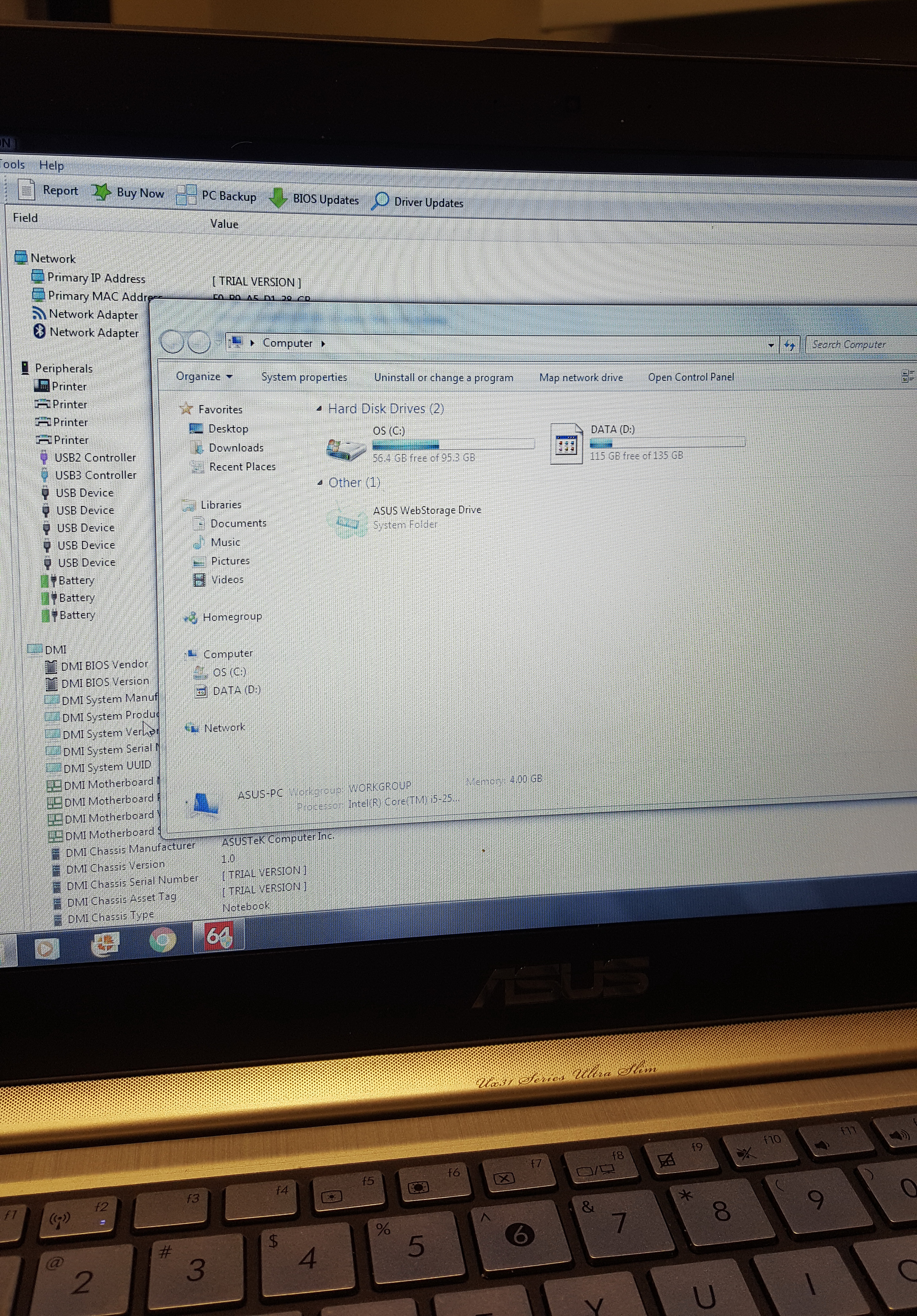Select Recent Places in navigation pane
917x1316 pixels.
pyautogui.click(x=242, y=466)
